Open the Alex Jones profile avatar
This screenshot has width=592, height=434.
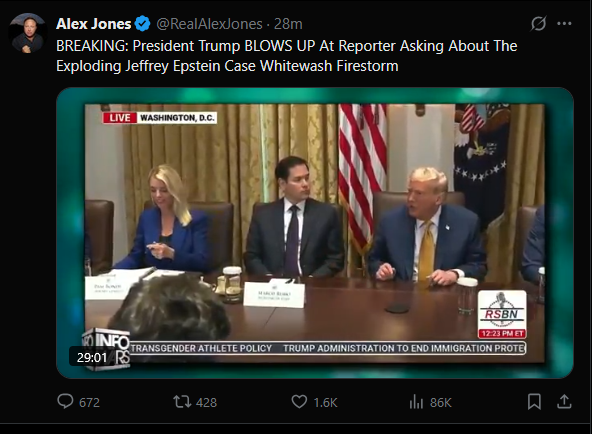pos(28,33)
